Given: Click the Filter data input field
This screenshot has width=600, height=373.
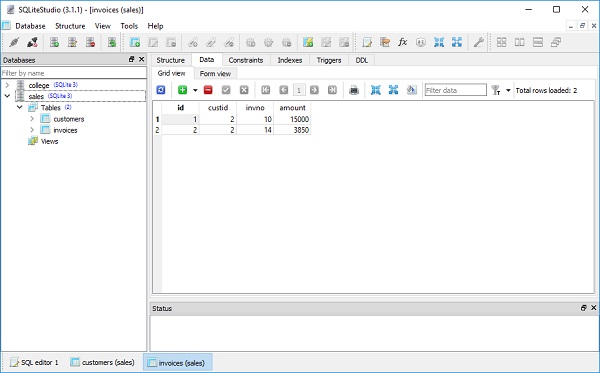Looking at the screenshot, I should (x=455, y=90).
